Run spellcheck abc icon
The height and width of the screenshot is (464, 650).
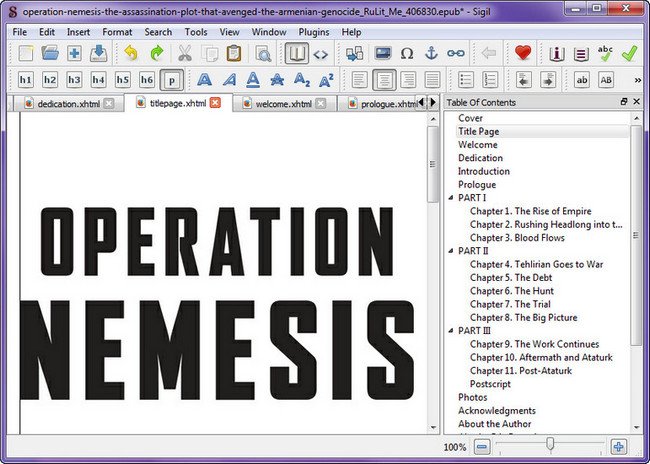(605, 53)
